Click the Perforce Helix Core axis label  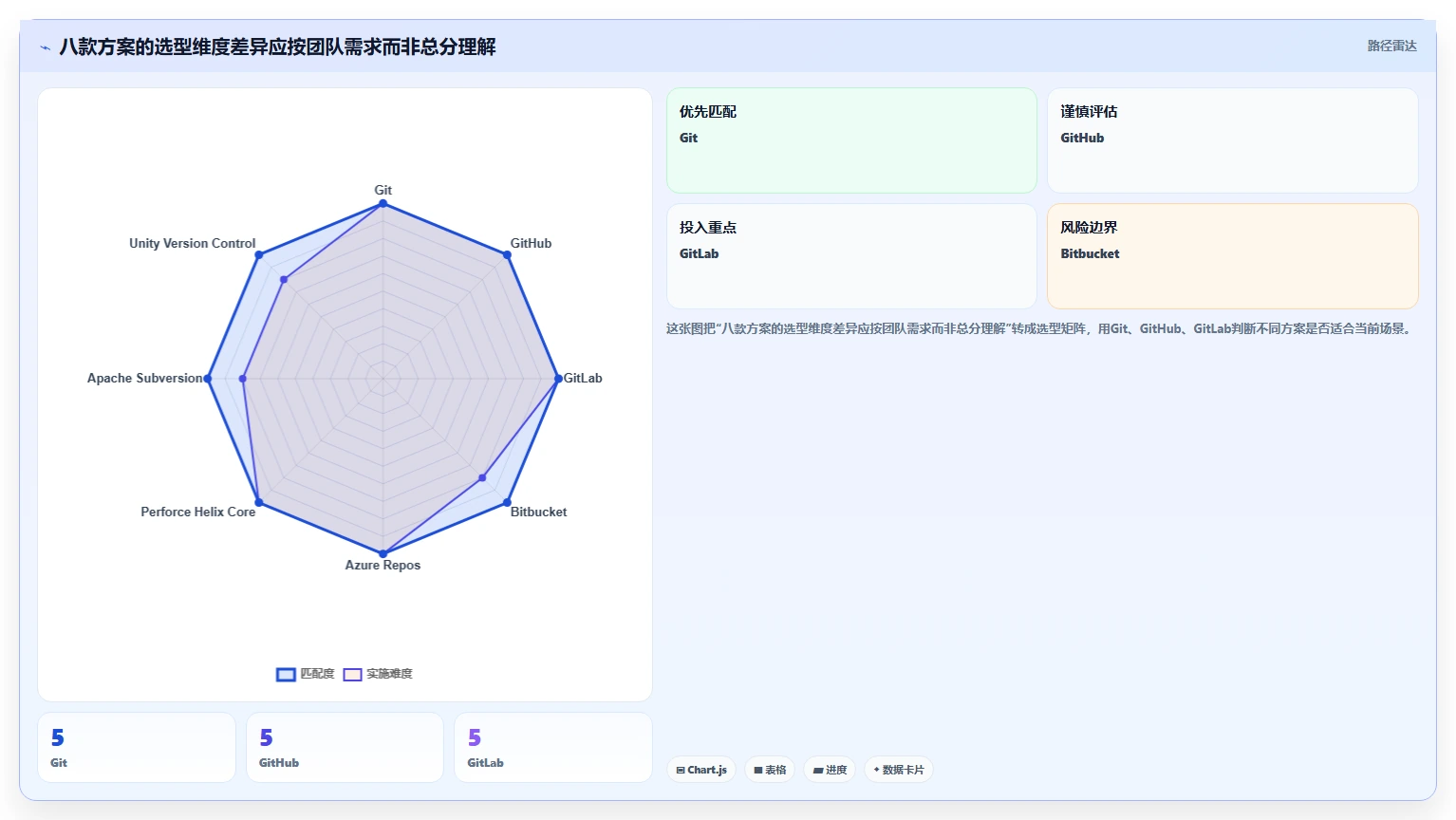coord(198,512)
